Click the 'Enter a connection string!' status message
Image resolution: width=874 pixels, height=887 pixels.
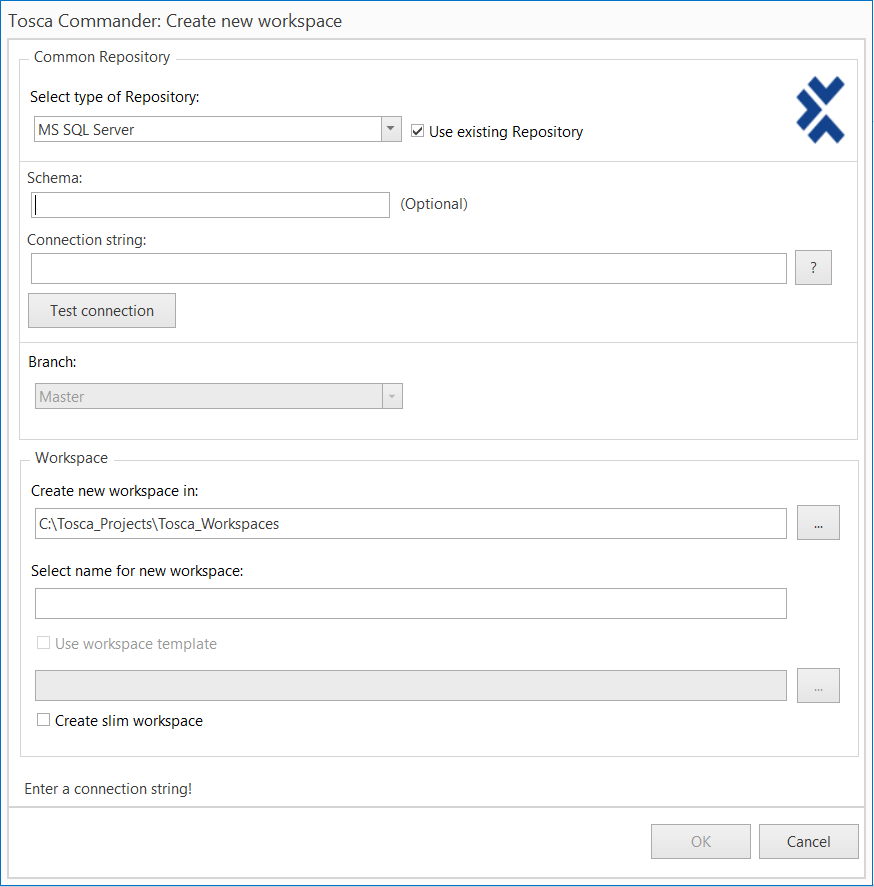pyautogui.click(x=108, y=789)
